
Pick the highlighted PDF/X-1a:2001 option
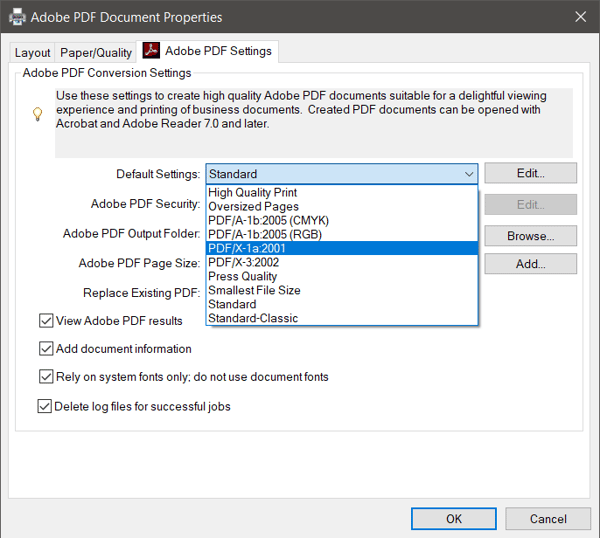tap(342, 248)
